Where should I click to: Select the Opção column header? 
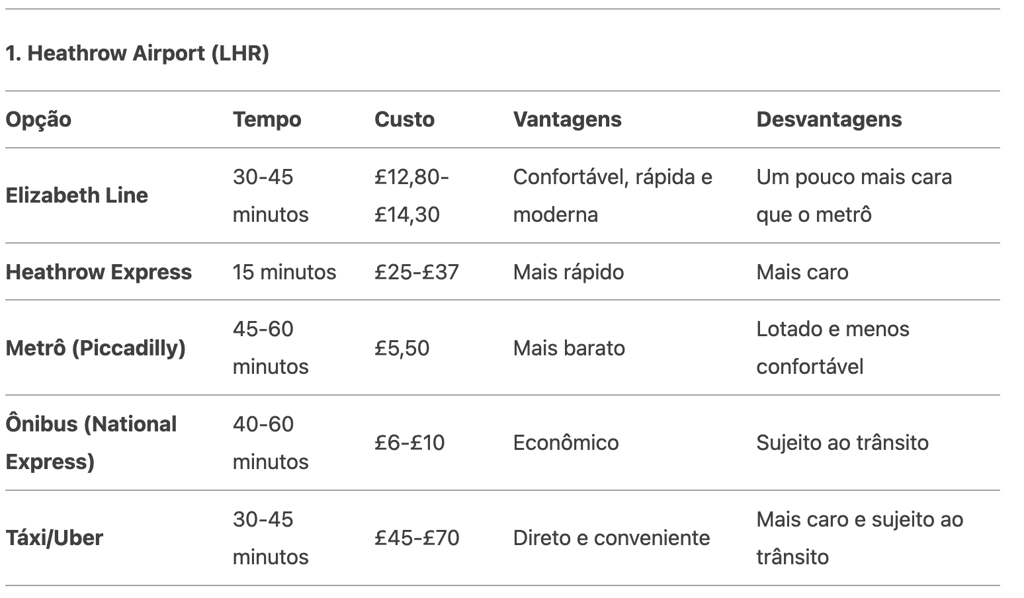[x=39, y=119]
